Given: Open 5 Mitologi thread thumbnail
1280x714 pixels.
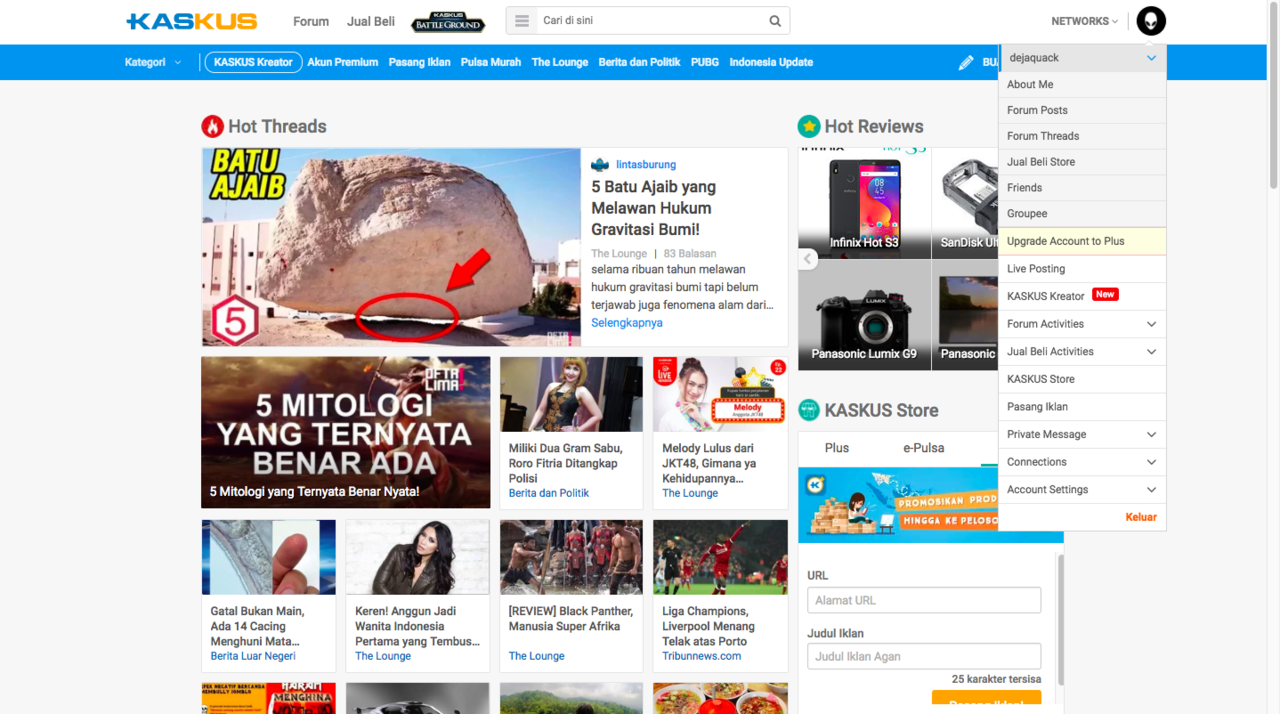Looking at the screenshot, I should 346,432.
